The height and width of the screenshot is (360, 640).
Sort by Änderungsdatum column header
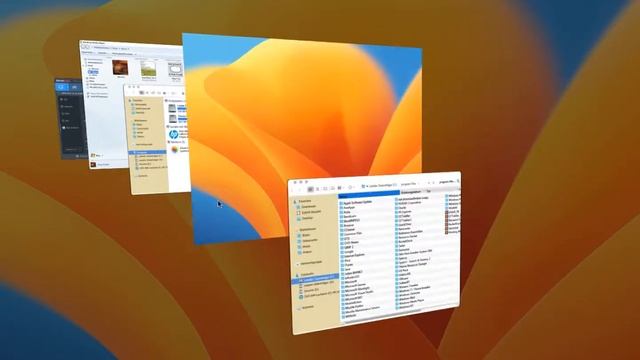[411, 192]
